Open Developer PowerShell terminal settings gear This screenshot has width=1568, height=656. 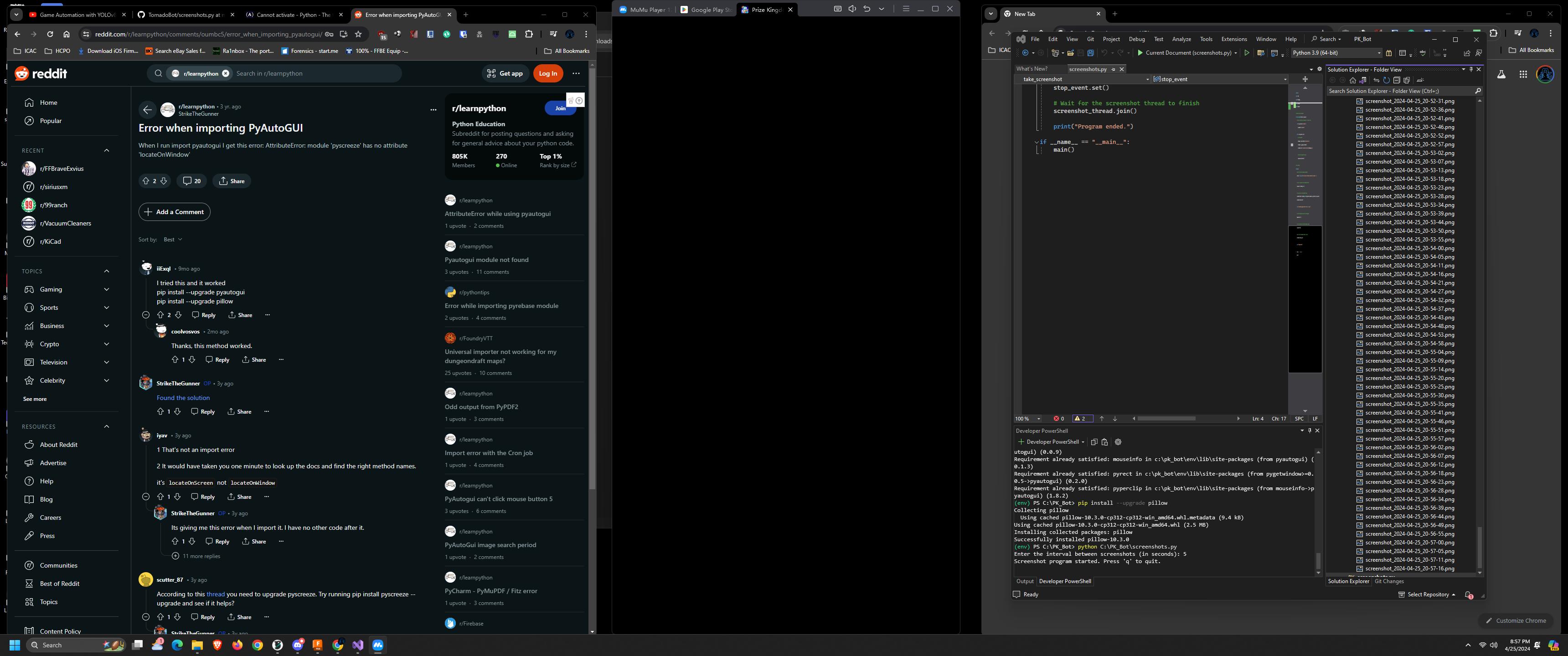coord(1118,442)
